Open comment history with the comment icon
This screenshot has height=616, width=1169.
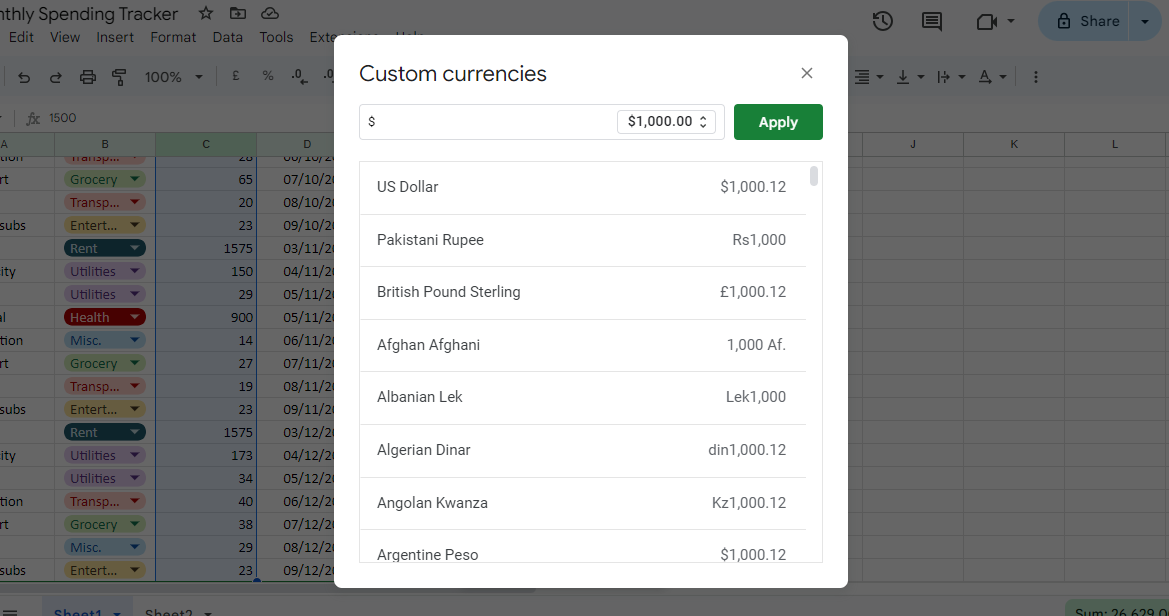click(931, 20)
